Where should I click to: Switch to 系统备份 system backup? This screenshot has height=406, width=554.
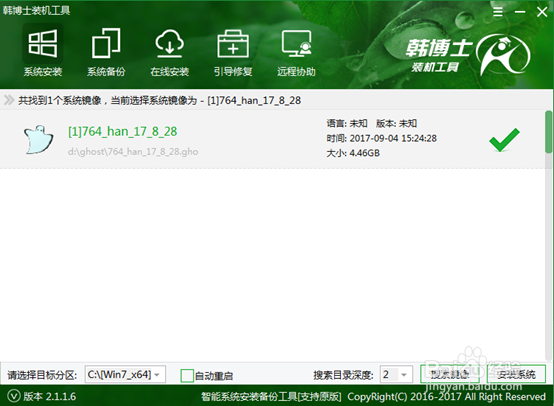click(106, 52)
